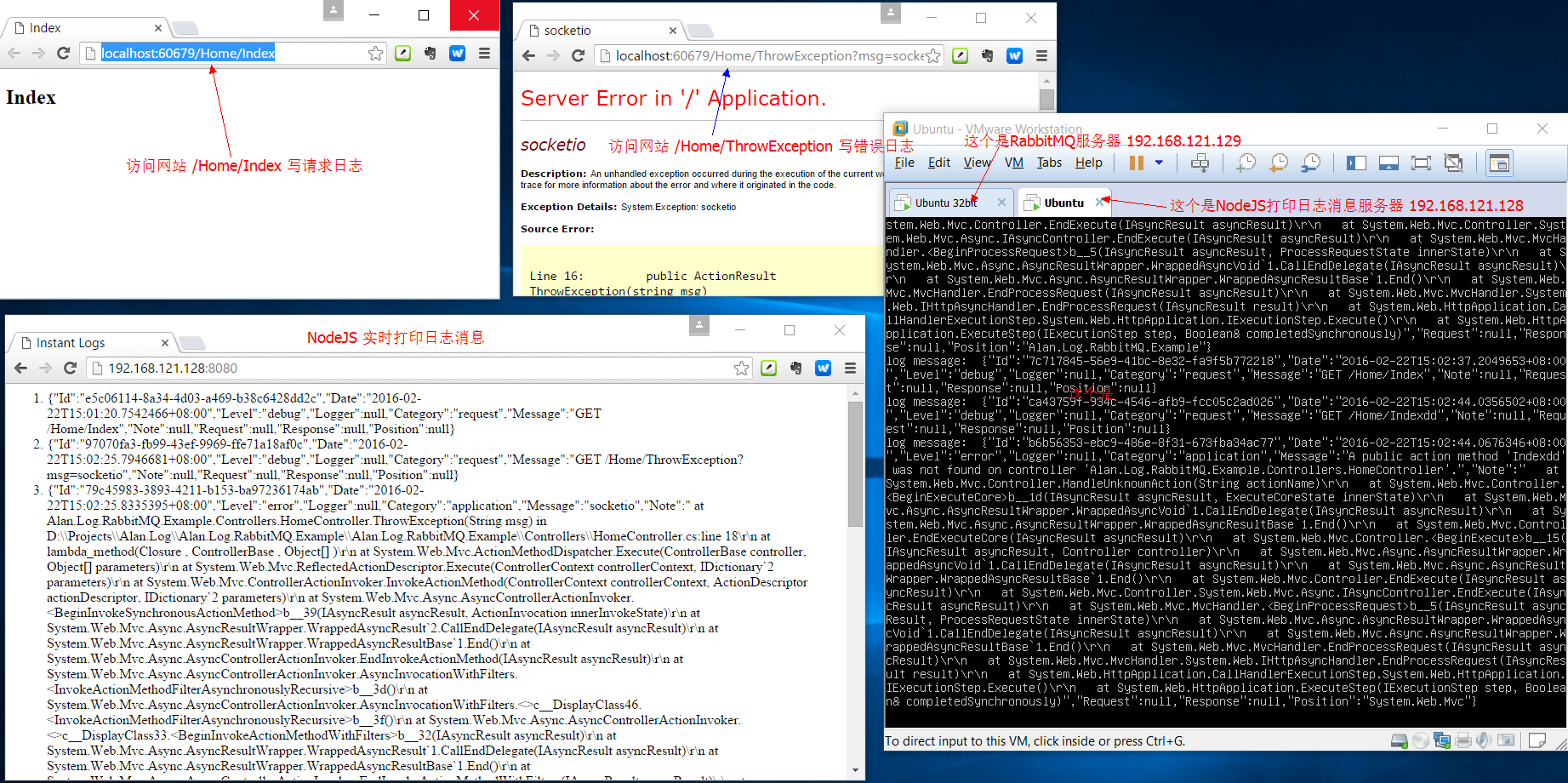Click the user profile button in Index window
Viewport: 1568px width, 783px height.
pyautogui.click(x=334, y=10)
